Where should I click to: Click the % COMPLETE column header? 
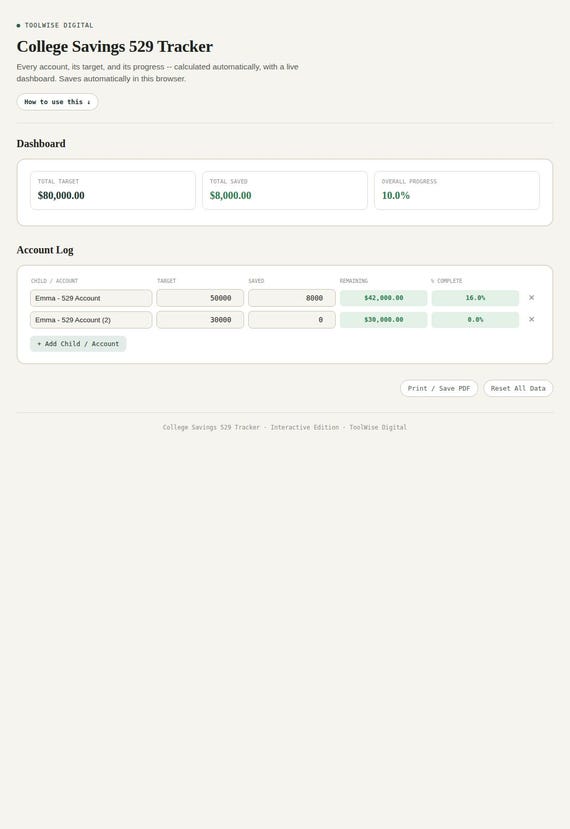446,281
